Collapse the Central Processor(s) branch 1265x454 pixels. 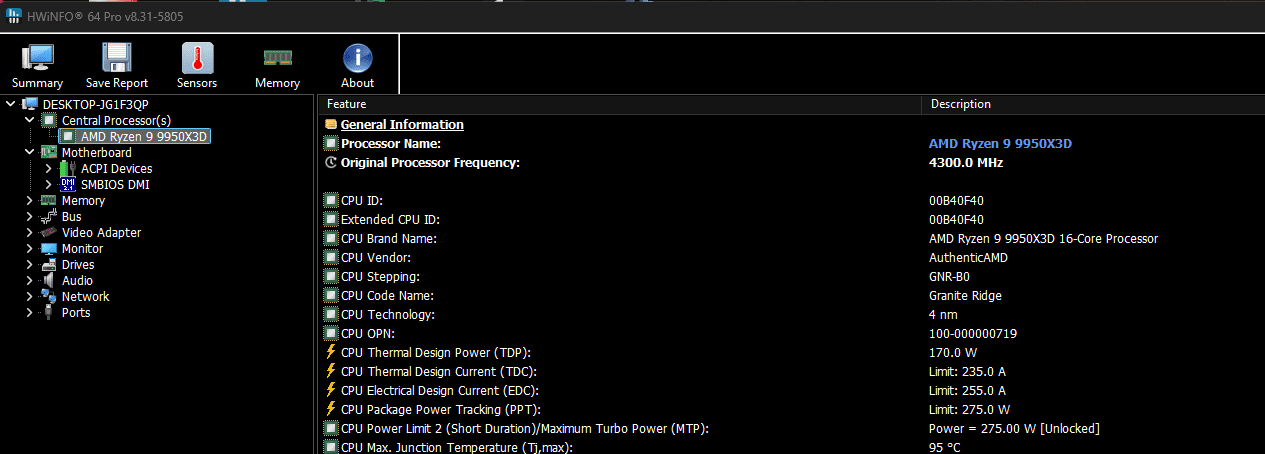click(x=30, y=120)
